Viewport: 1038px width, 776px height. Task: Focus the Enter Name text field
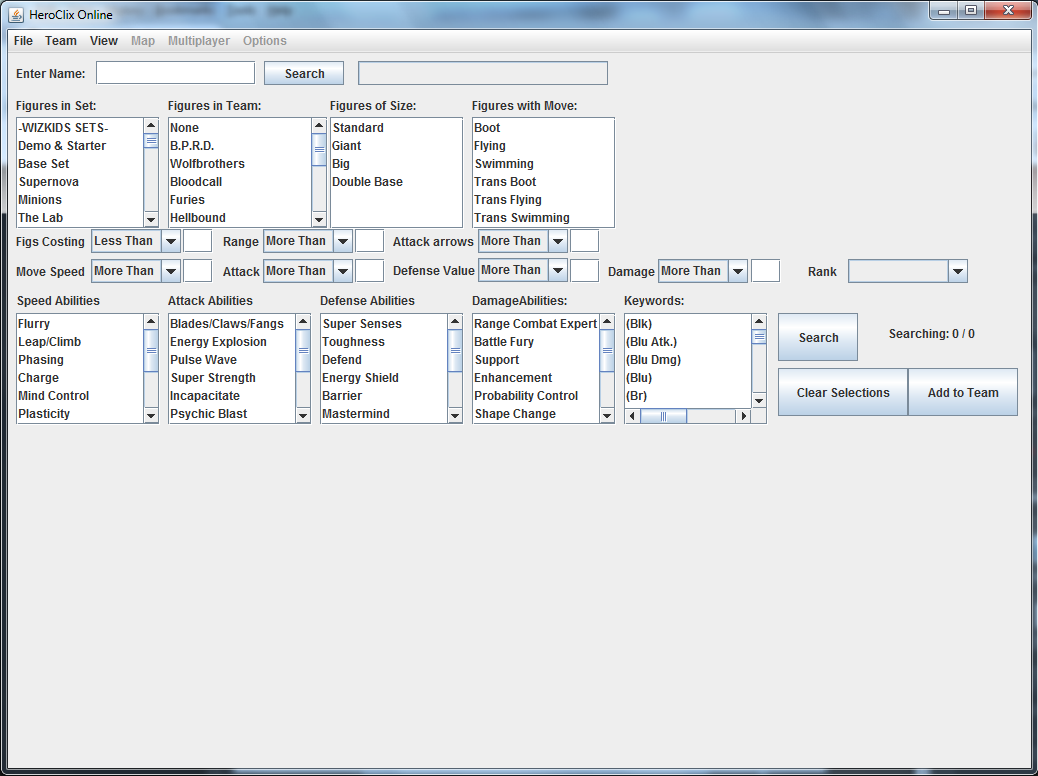coord(175,73)
